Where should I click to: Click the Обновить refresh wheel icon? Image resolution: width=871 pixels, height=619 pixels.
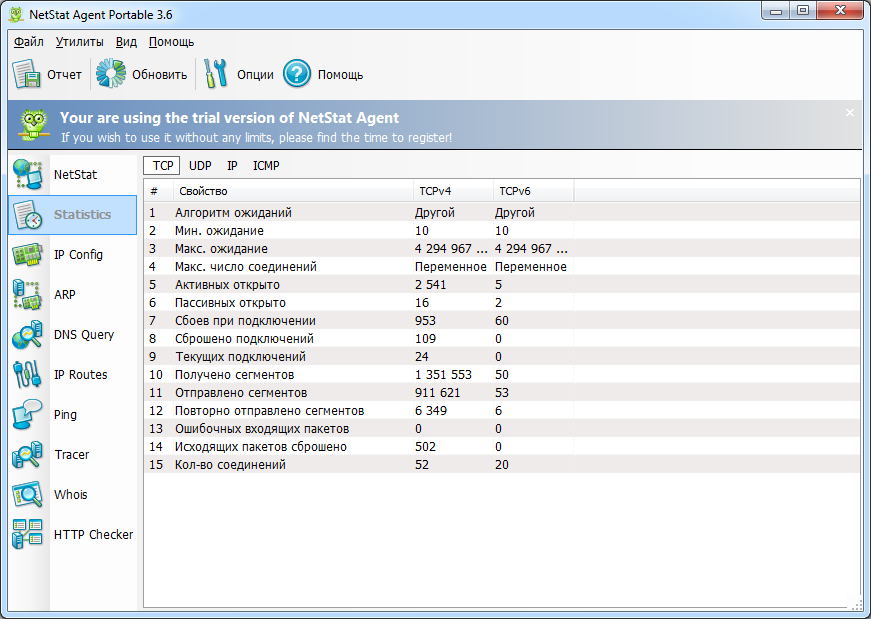click(111, 73)
